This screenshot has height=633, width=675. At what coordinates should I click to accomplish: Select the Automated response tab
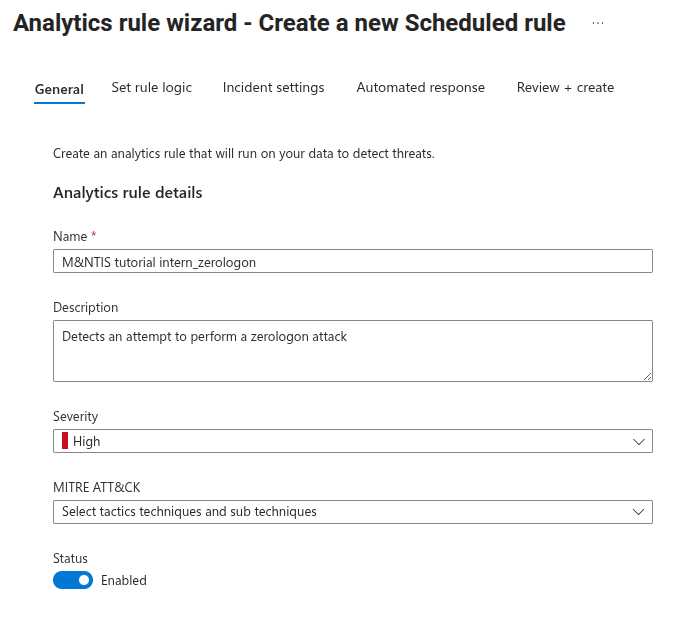421,87
